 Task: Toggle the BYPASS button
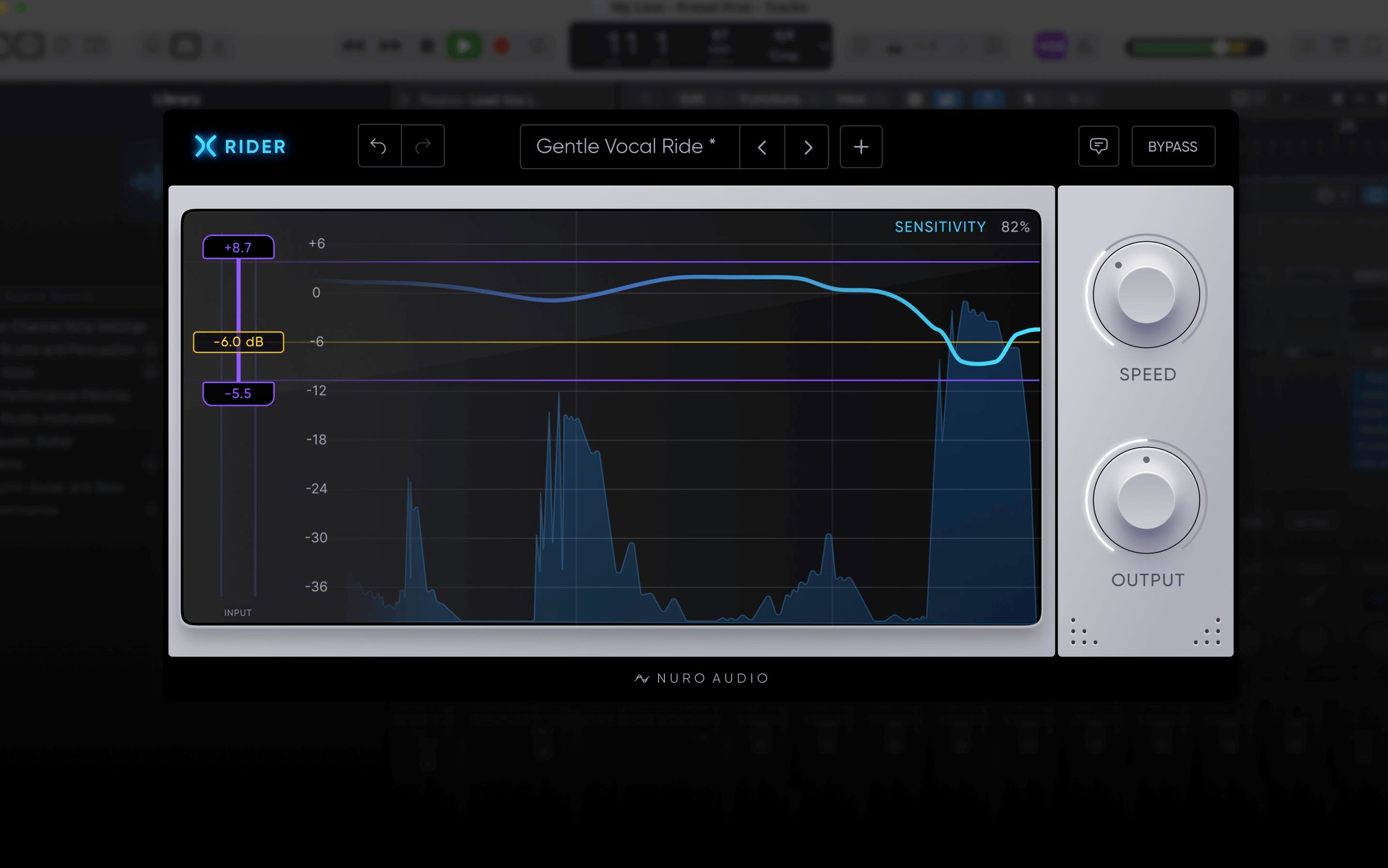click(1172, 147)
